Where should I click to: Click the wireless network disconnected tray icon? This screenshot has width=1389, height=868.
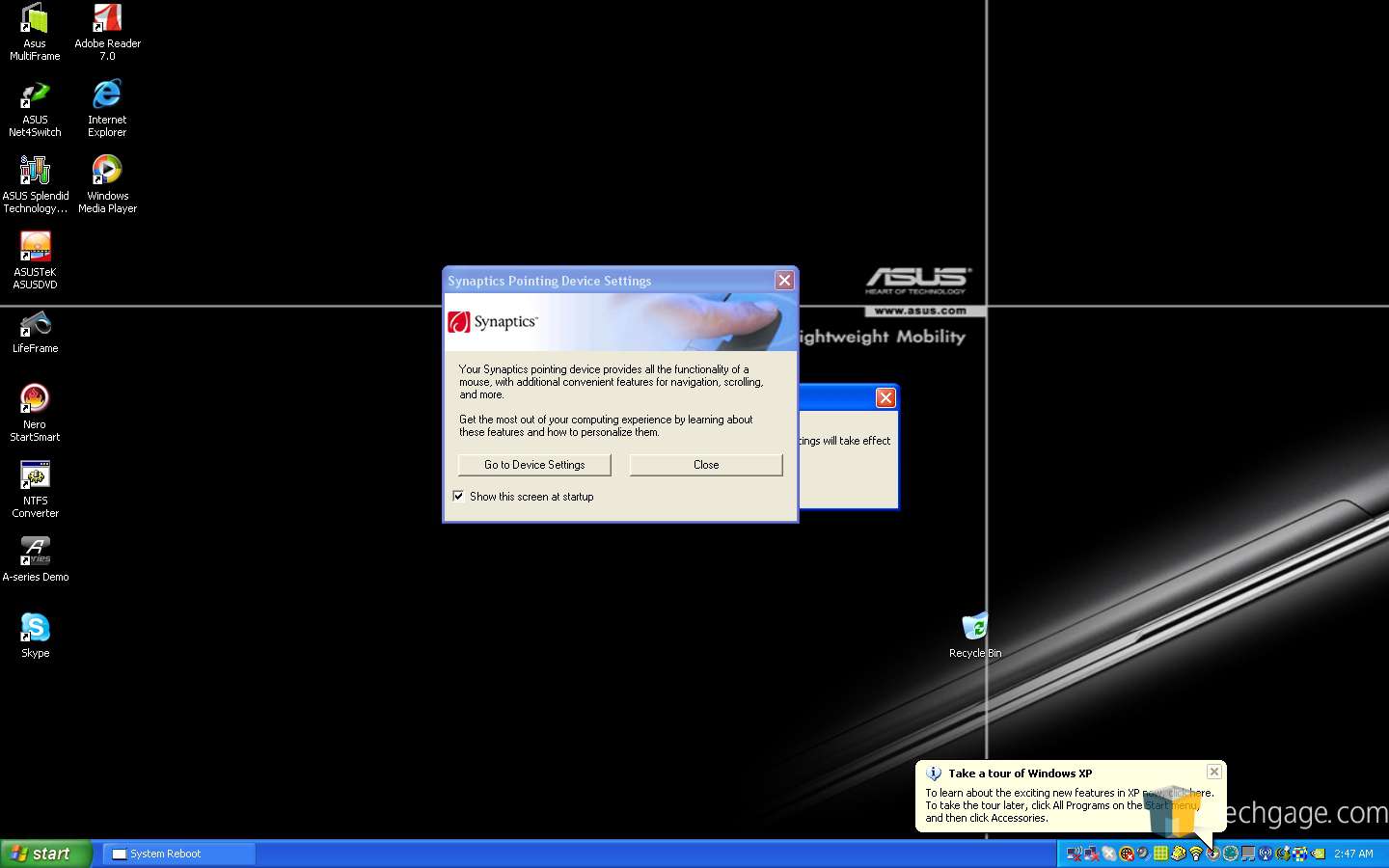coord(1075,854)
